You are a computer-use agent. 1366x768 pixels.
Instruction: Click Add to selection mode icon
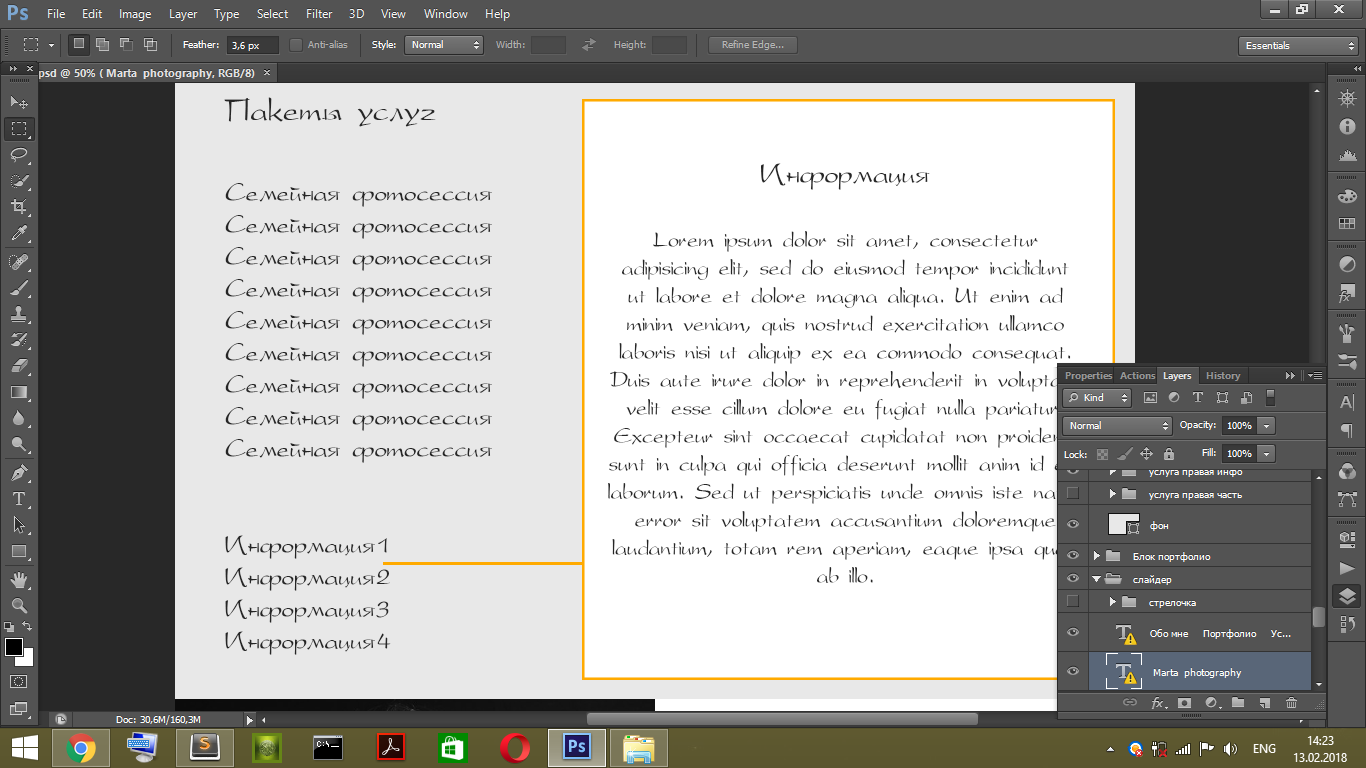tap(102, 45)
